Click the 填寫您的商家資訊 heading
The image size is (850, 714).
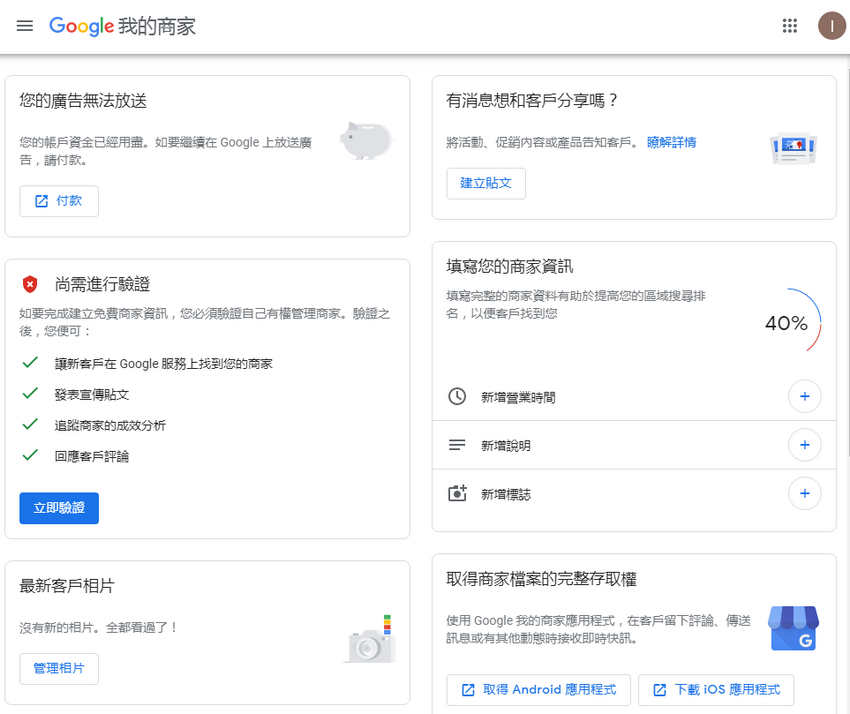coord(510,267)
